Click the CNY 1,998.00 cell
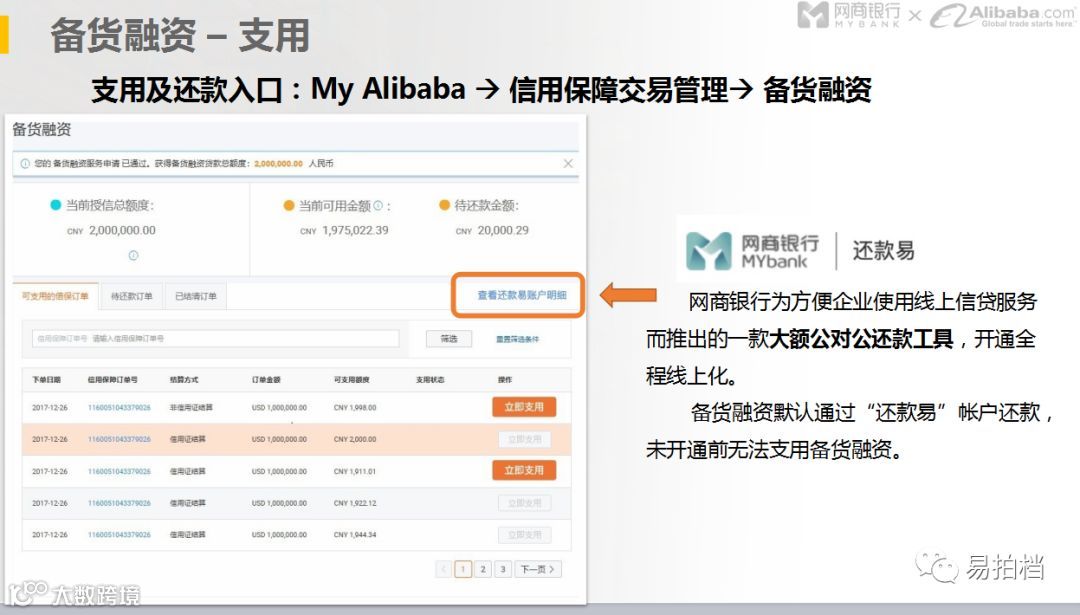Viewport: 1080px width, 615px height. [x=355, y=408]
